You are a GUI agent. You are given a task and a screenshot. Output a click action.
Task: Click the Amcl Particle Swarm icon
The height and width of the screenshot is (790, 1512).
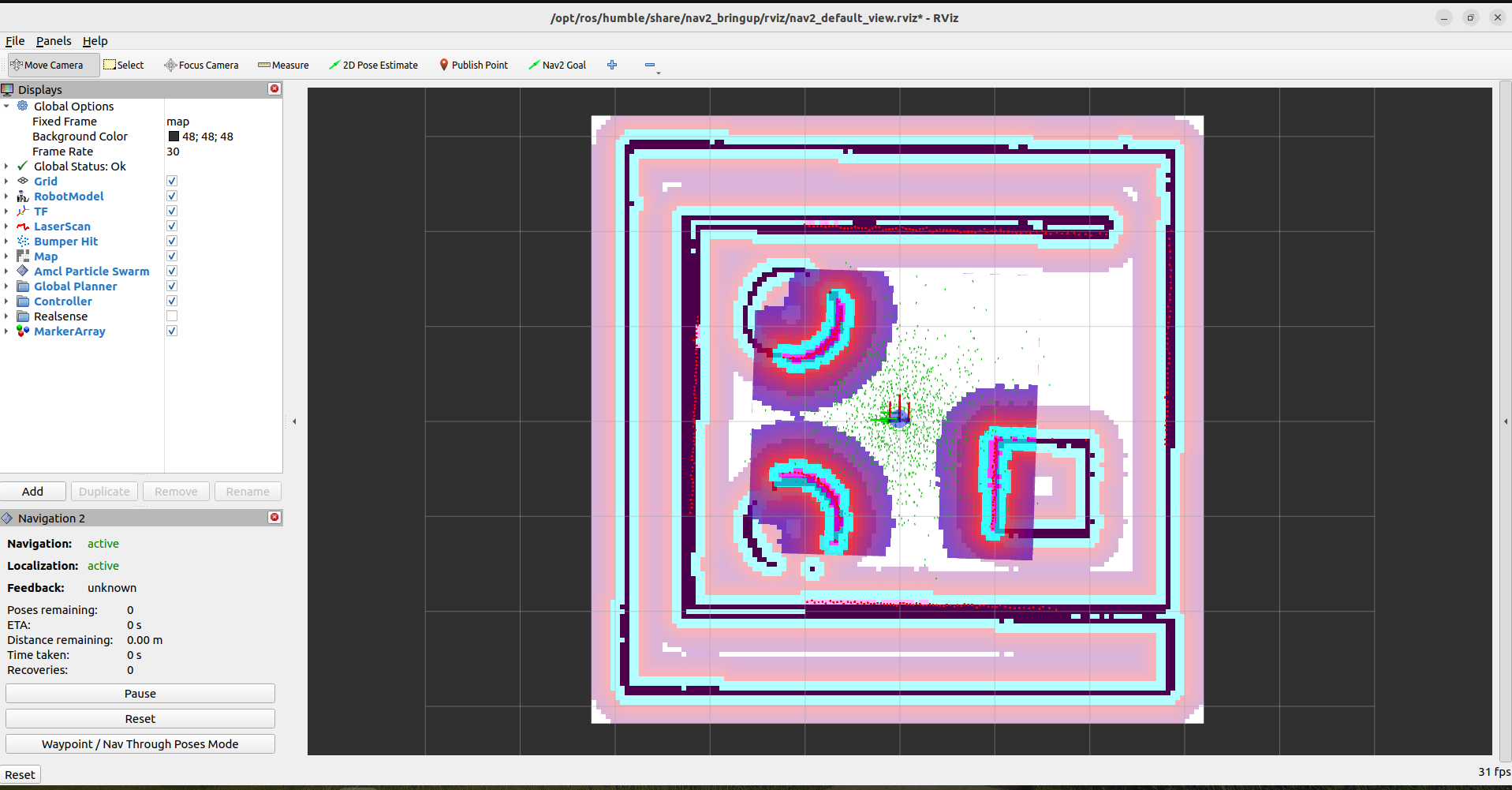pos(23,271)
